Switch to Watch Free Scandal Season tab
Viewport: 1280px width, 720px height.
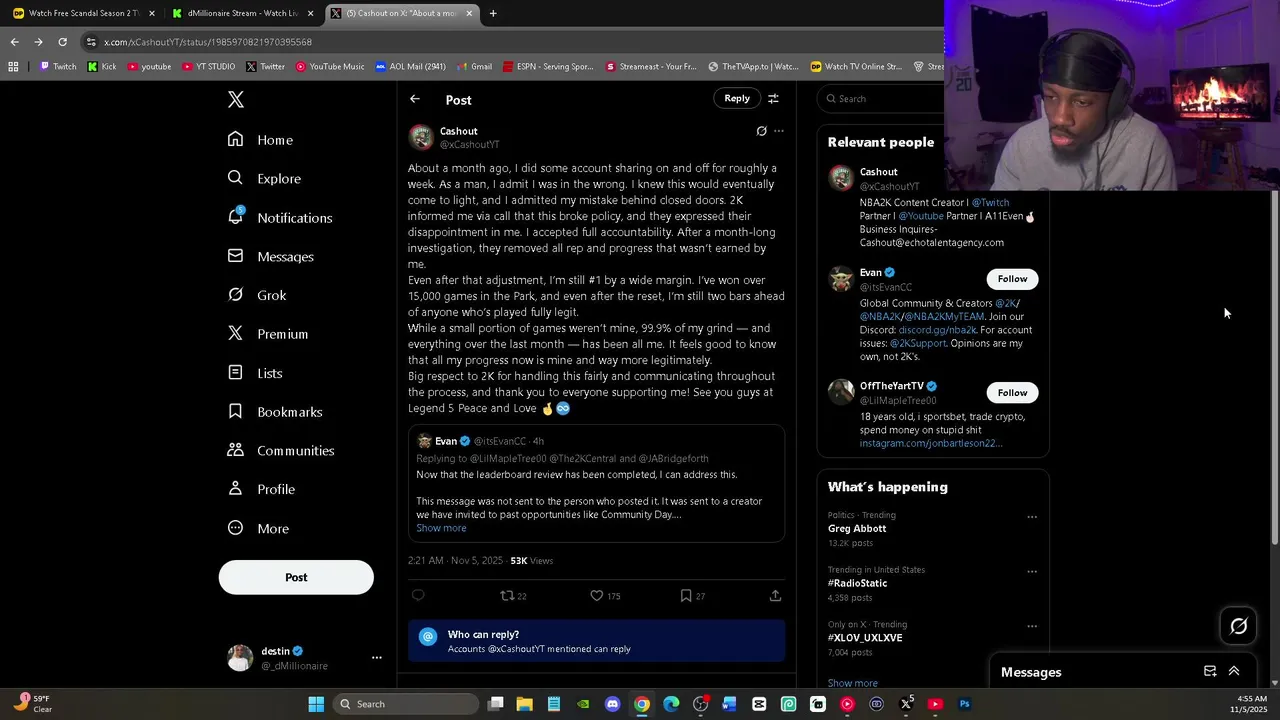click(84, 13)
